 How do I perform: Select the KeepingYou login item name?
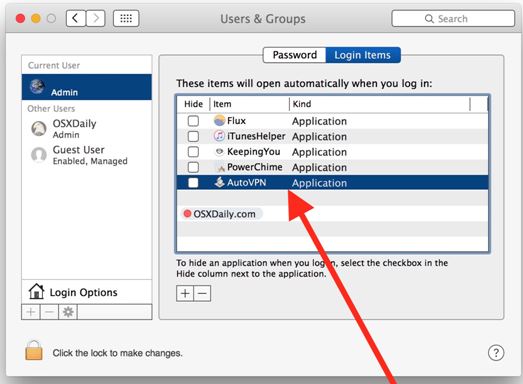click(253, 152)
